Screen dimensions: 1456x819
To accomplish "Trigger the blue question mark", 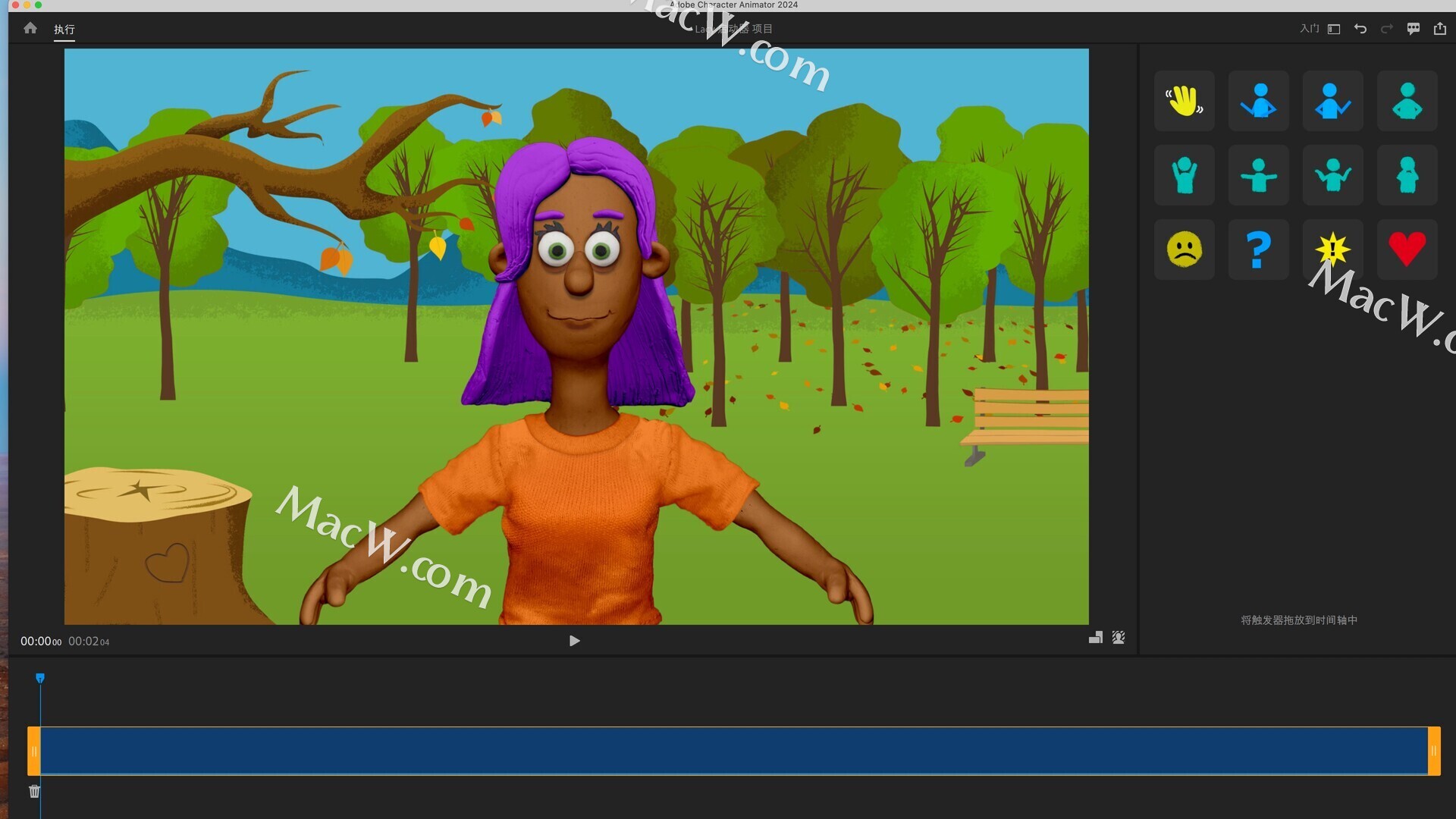I will click(x=1259, y=249).
